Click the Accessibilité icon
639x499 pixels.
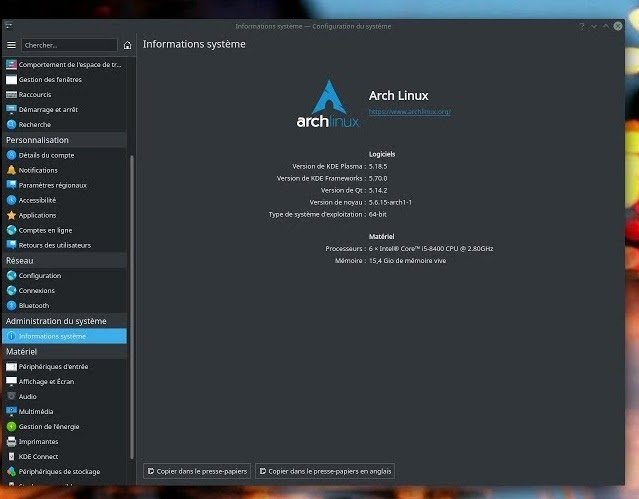pos(11,200)
